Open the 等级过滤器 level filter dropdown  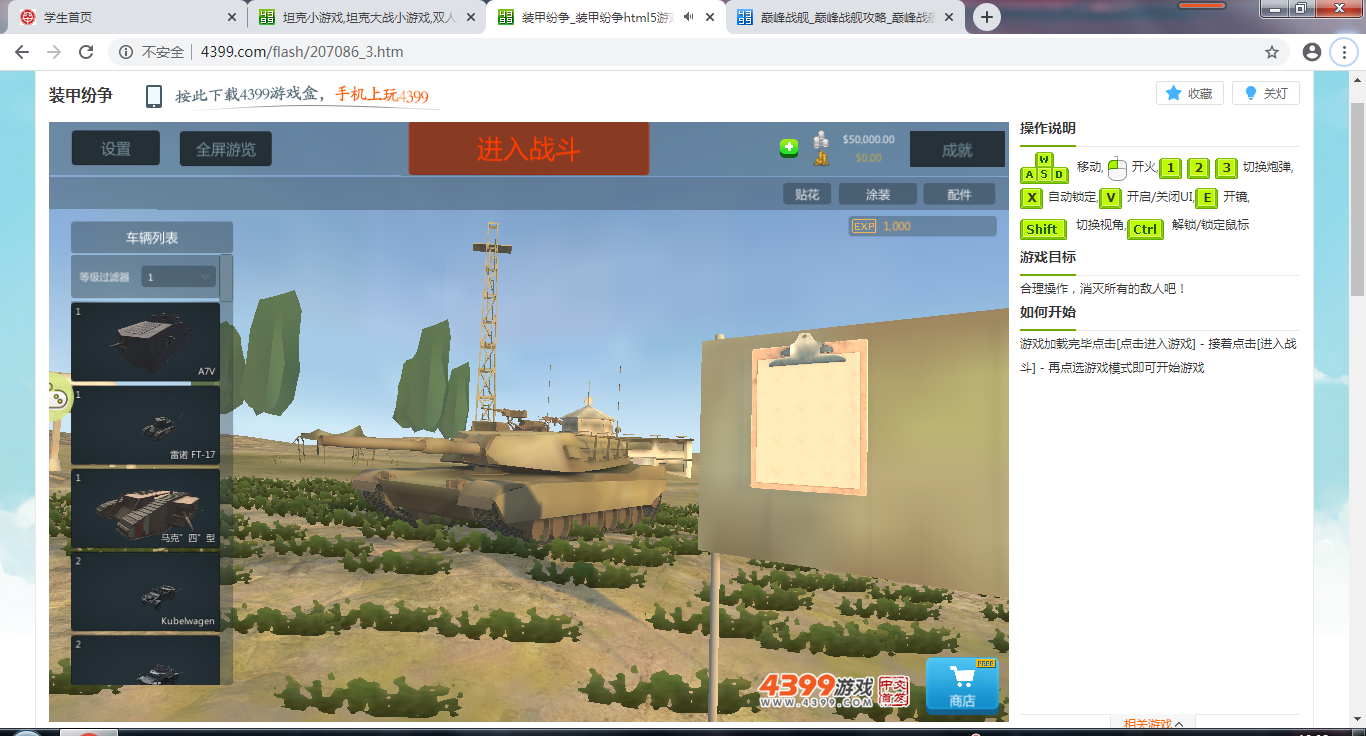(x=179, y=276)
